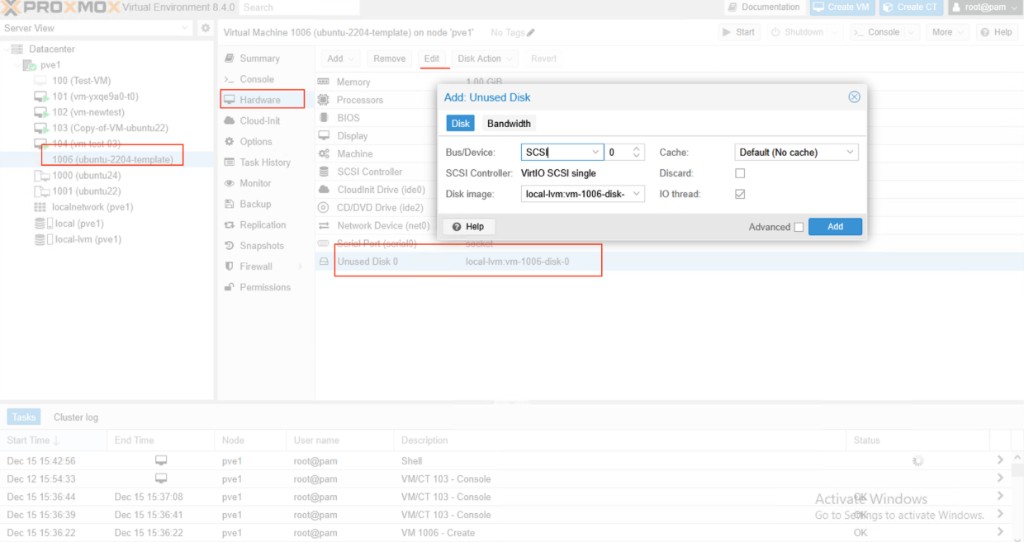Select the Memory hardware row
1024x542 pixels.
pyautogui.click(x=669, y=82)
